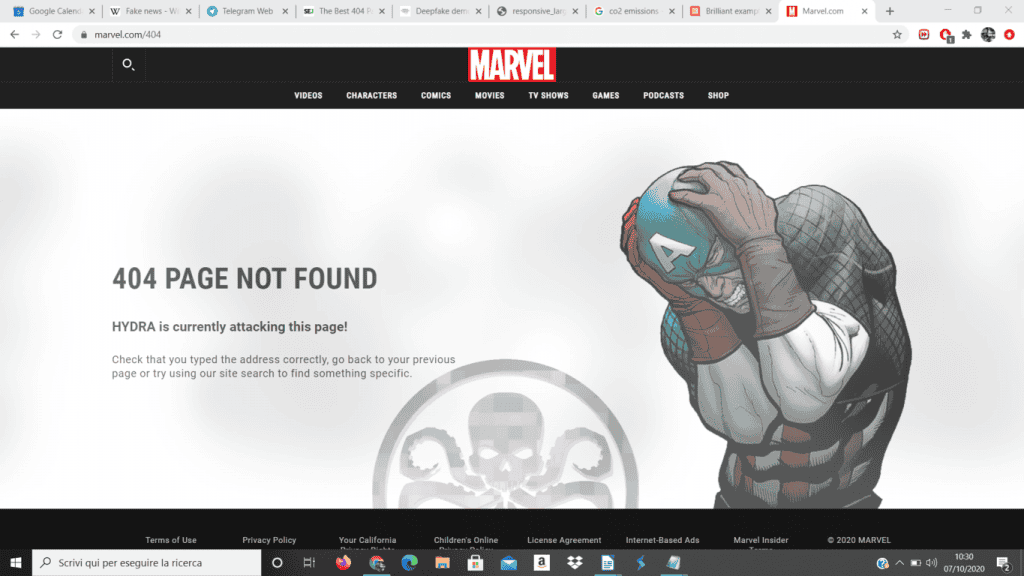
Task: Click the Terms of Use footer link
Action: pos(170,540)
